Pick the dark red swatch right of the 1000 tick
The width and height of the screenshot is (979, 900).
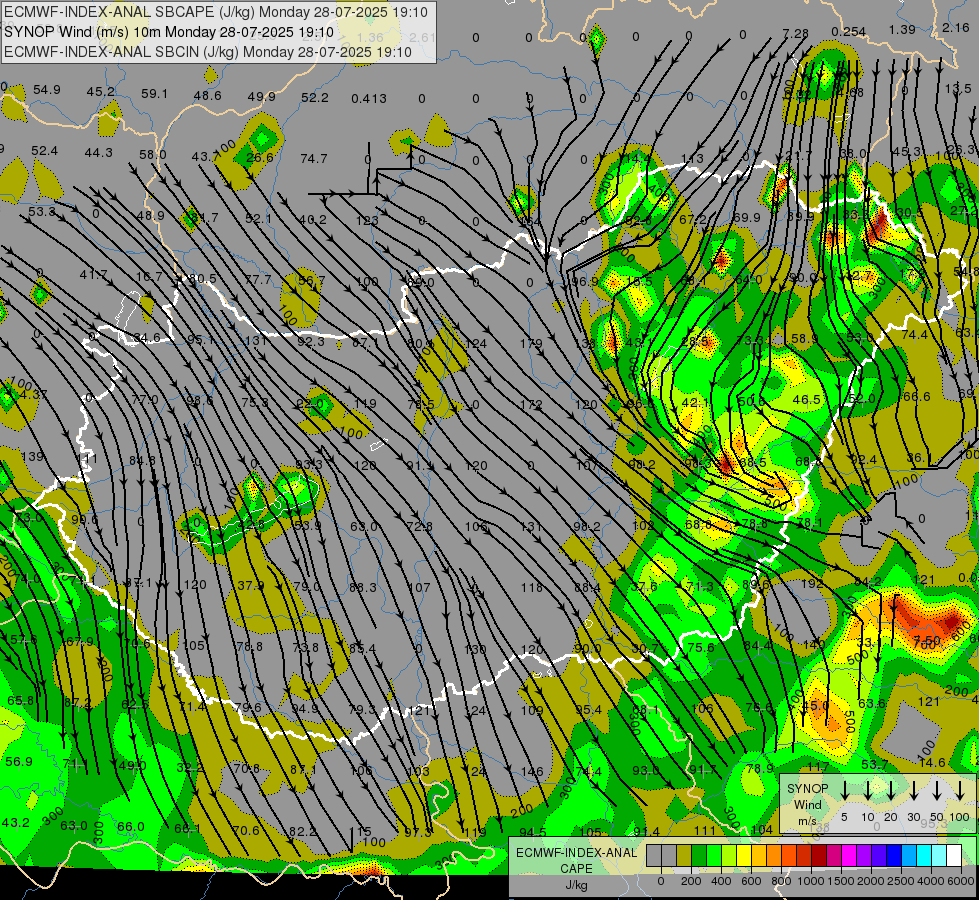(819, 855)
